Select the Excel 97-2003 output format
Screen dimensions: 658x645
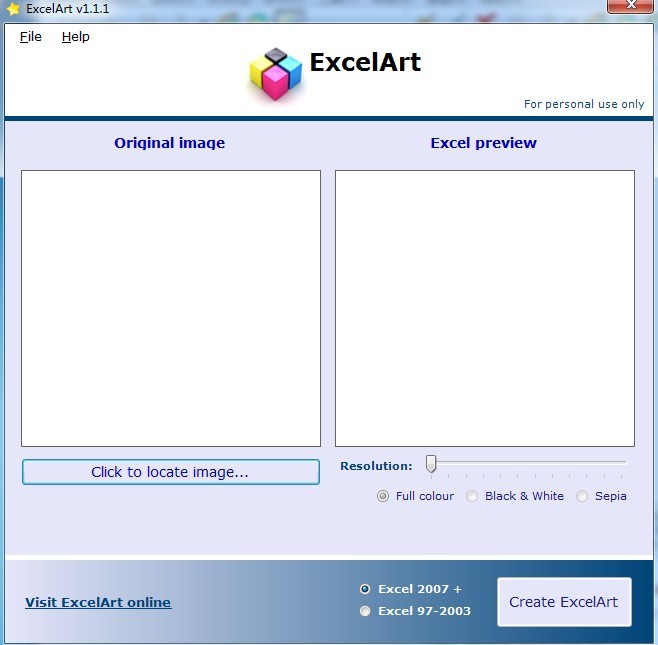coord(365,611)
